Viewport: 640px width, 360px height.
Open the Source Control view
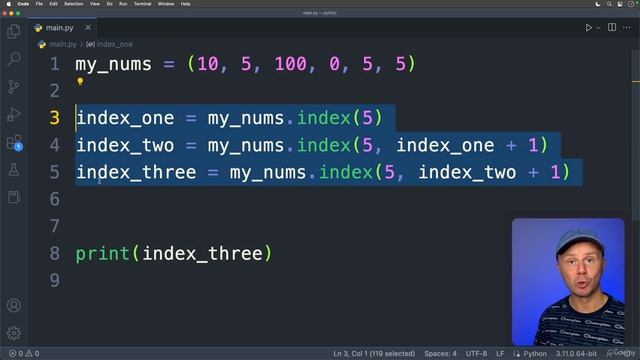pos(14,87)
